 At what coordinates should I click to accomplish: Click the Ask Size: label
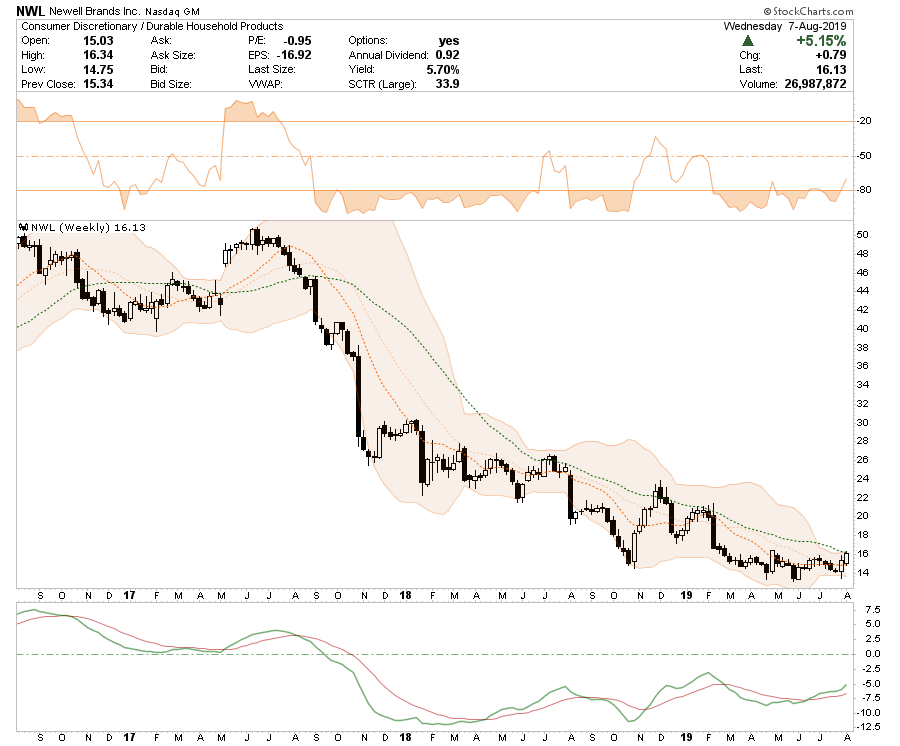(x=173, y=55)
